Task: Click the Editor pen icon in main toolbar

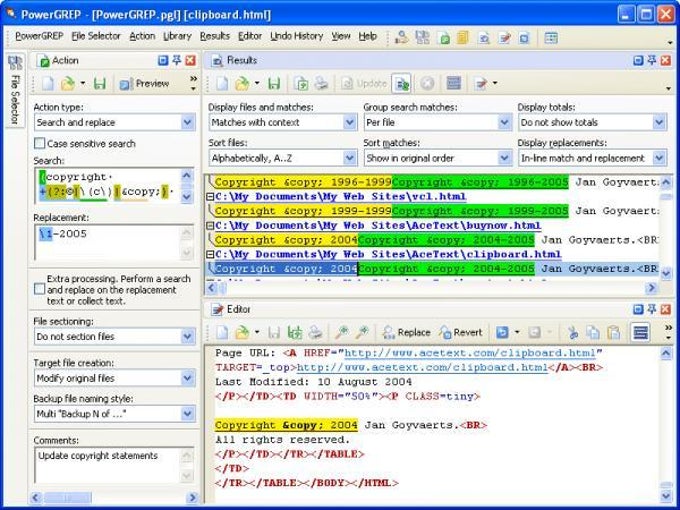Action: (504, 37)
